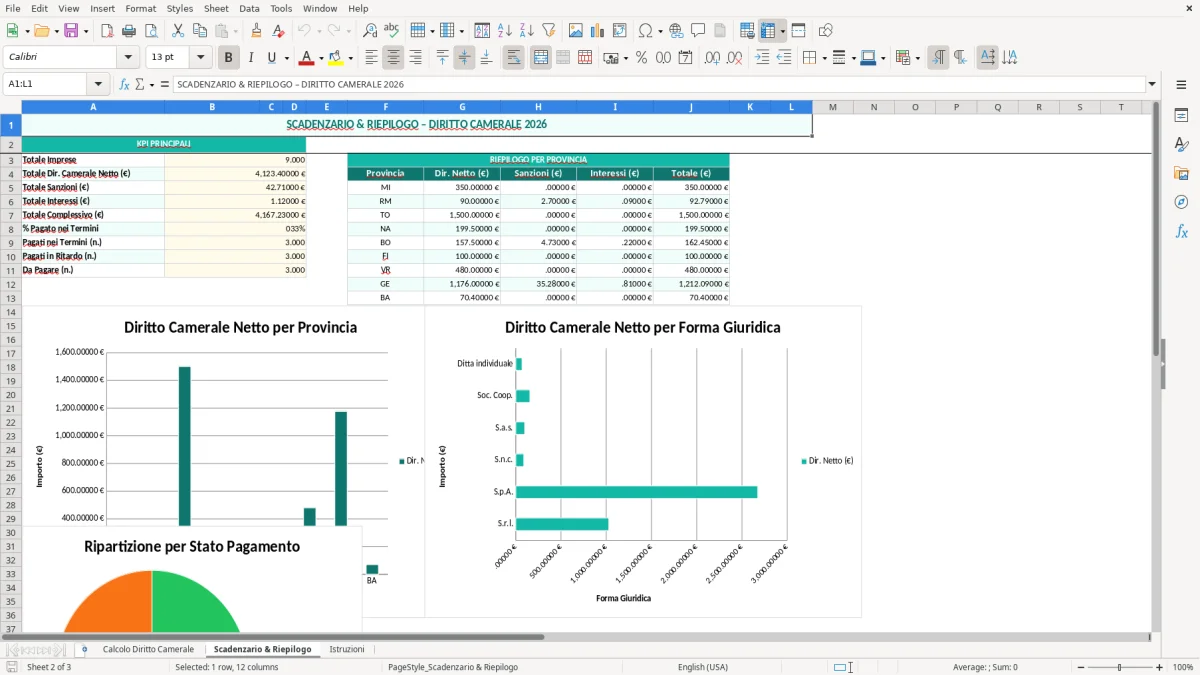Viewport: 1200px width, 675px height.
Task: Open the Borders dropdown arrow
Action: [823, 58]
